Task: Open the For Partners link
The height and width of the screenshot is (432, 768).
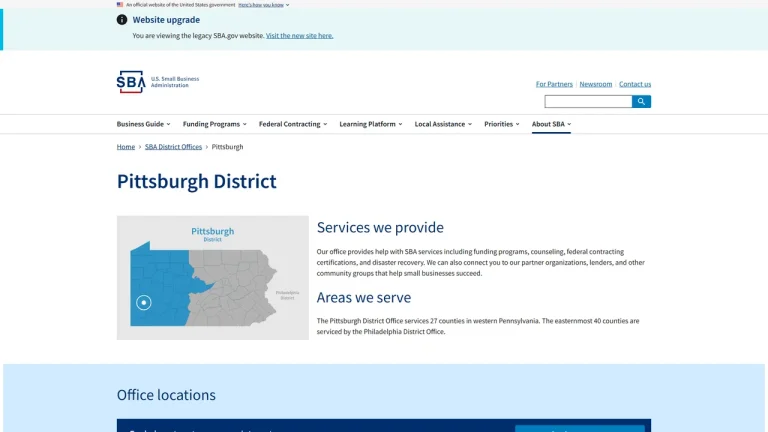Action: click(554, 84)
